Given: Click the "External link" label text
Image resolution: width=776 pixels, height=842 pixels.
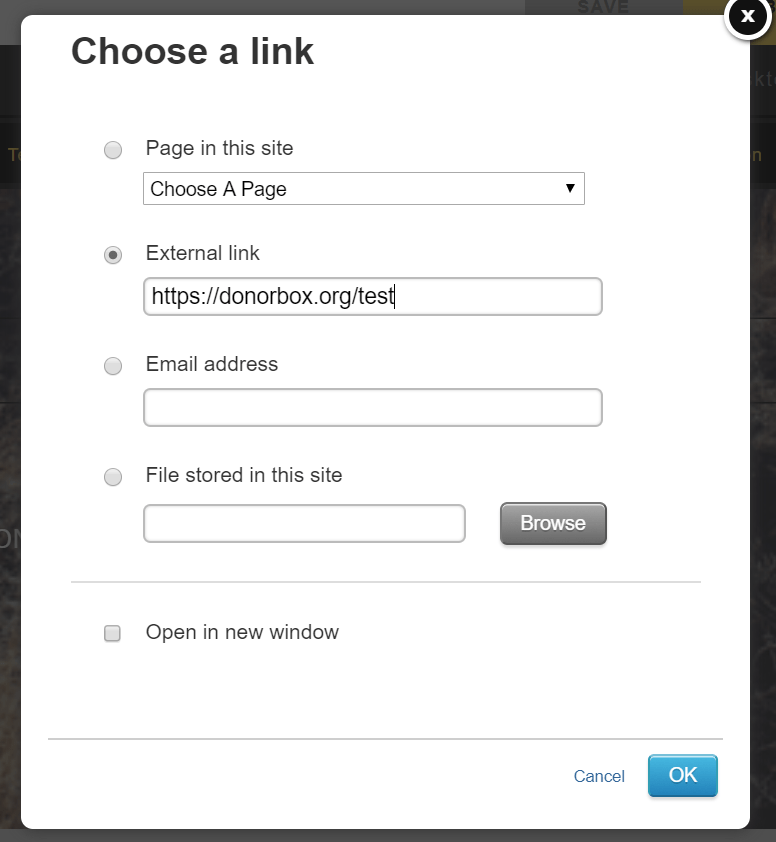Looking at the screenshot, I should click(x=203, y=254).
